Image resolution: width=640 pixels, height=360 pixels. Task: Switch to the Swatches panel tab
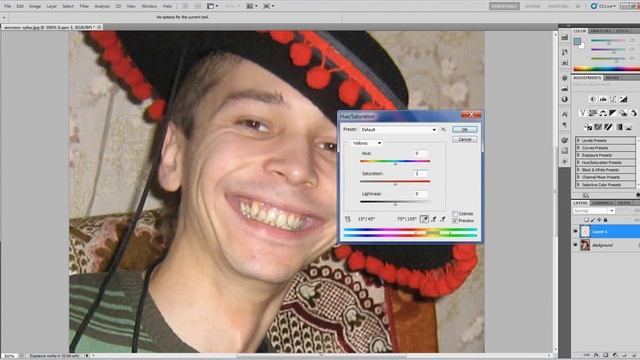click(x=600, y=31)
